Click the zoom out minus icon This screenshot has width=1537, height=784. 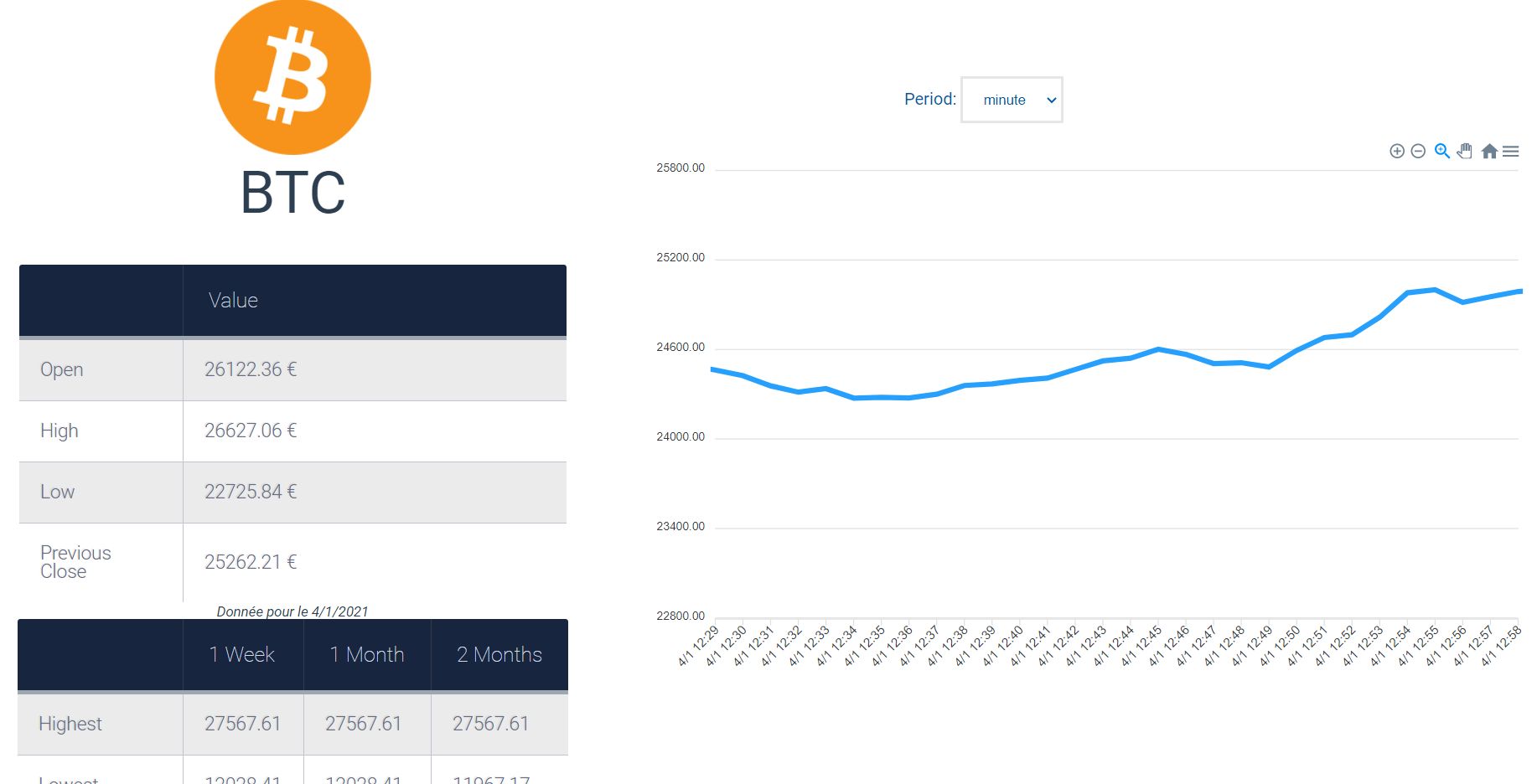tap(1418, 152)
